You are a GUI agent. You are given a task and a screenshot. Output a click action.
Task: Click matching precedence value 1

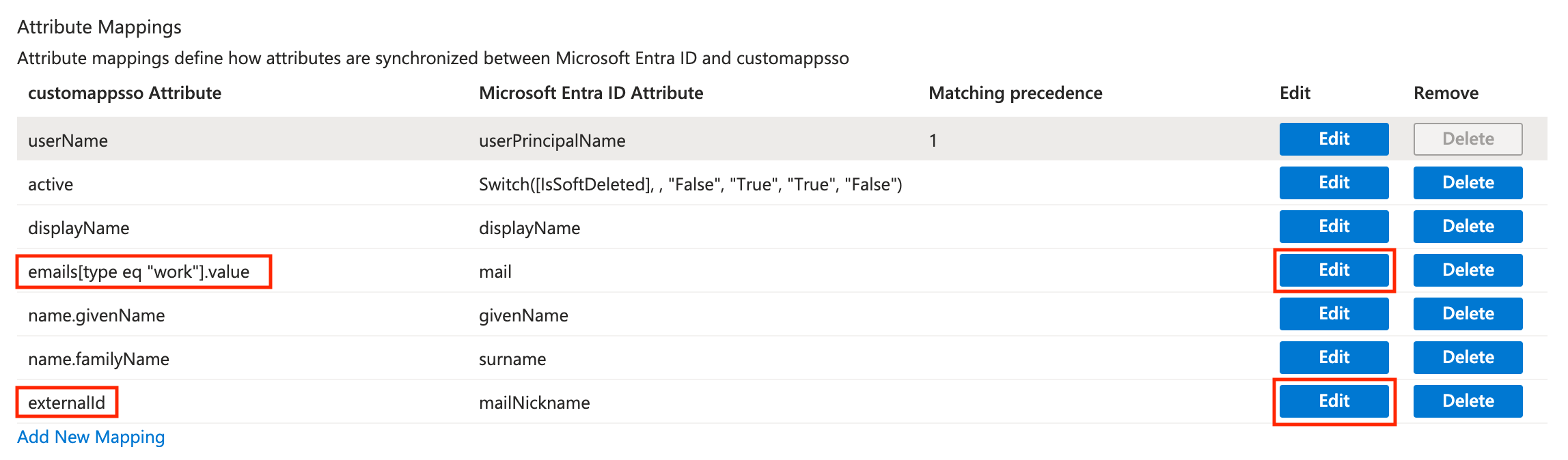coord(933,141)
